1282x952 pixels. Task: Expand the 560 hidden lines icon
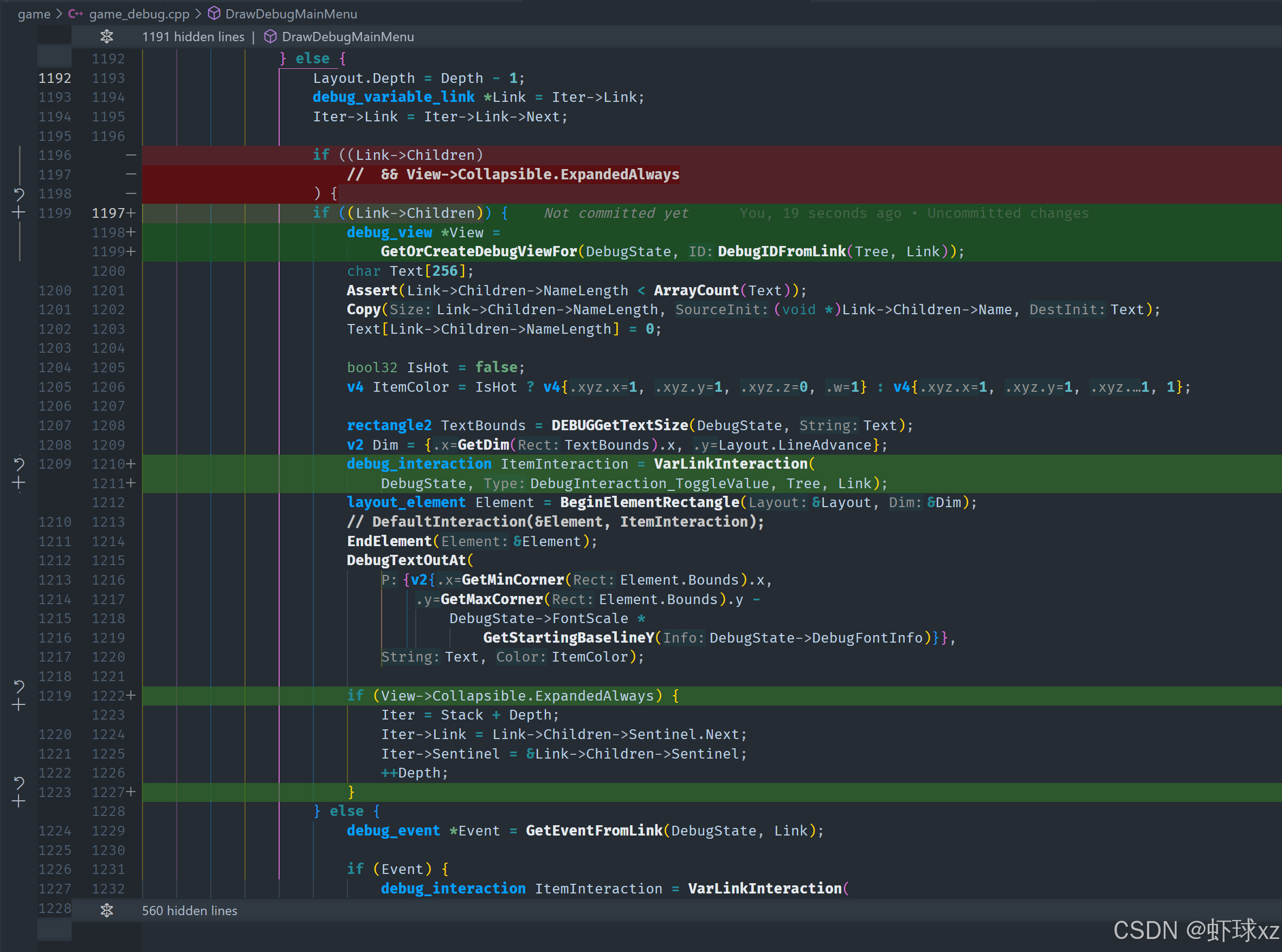pyautogui.click(x=107, y=910)
